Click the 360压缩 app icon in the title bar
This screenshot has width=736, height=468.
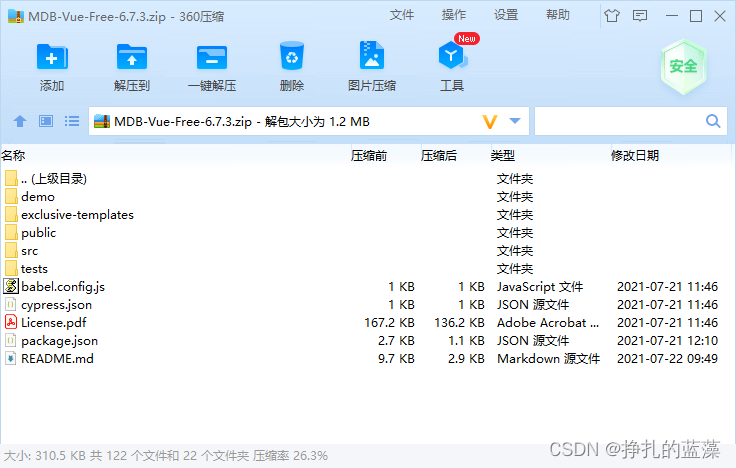(16, 16)
